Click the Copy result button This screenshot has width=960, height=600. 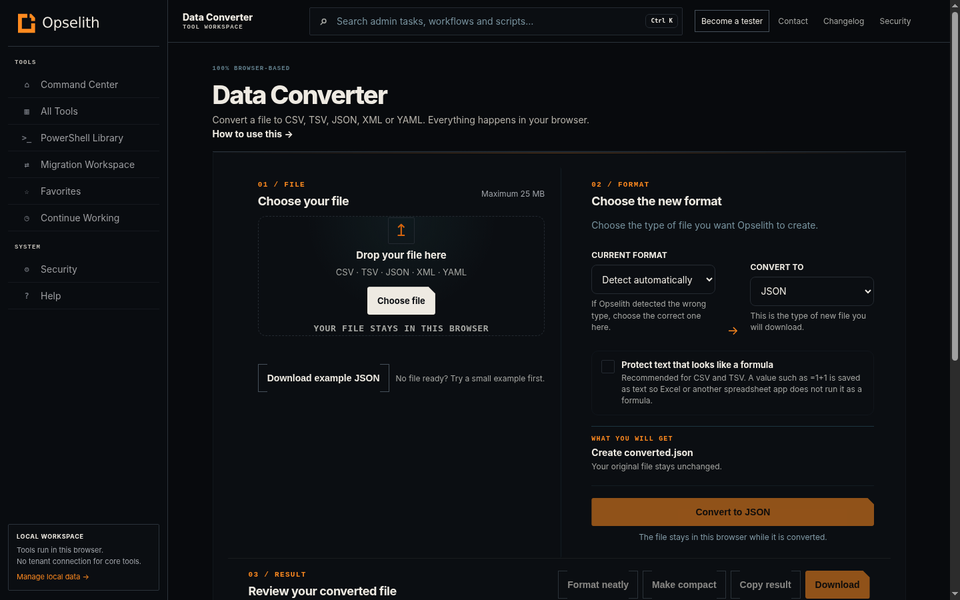click(x=765, y=585)
